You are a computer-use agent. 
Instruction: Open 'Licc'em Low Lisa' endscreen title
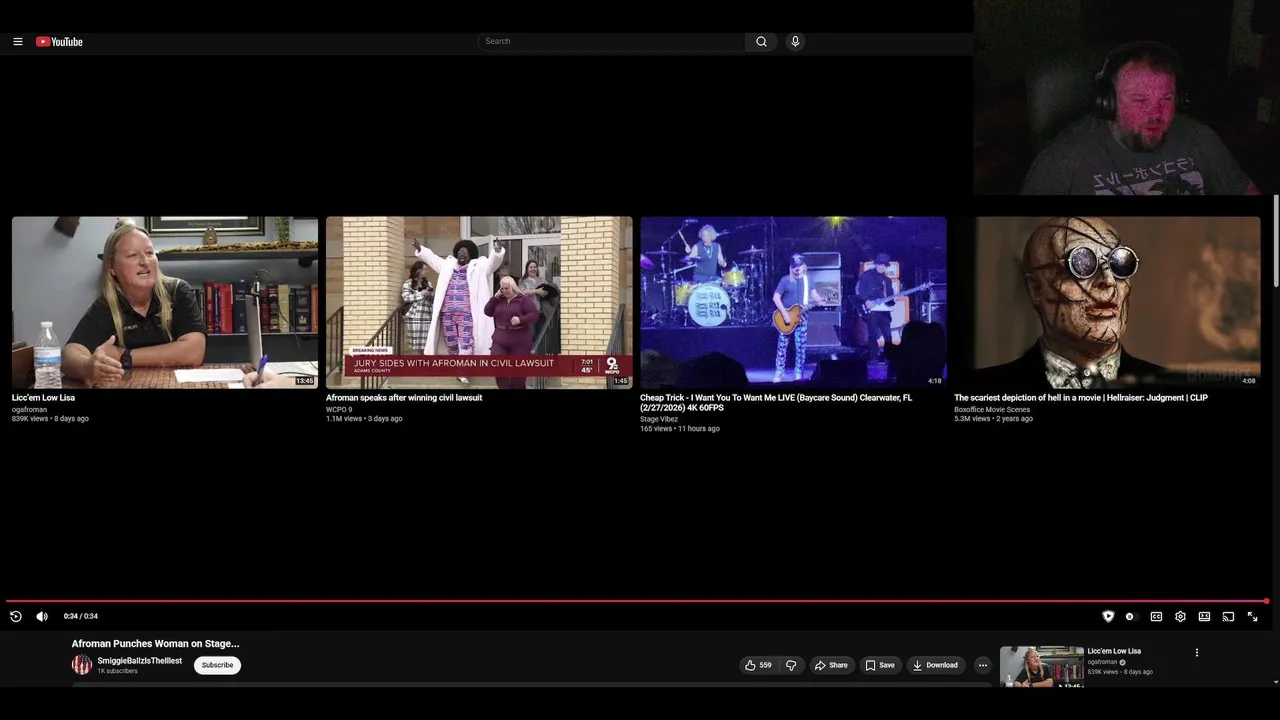tap(43, 398)
